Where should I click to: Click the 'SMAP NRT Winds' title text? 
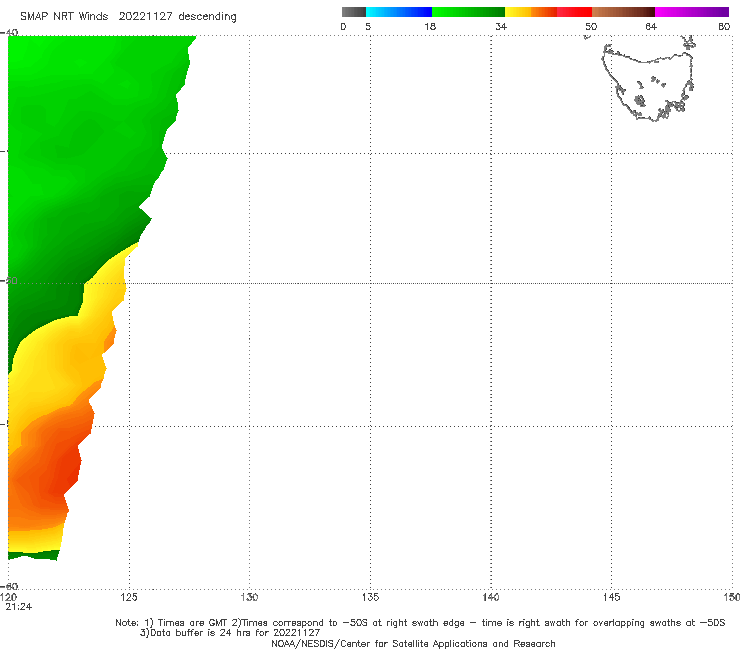coord(64,16)
